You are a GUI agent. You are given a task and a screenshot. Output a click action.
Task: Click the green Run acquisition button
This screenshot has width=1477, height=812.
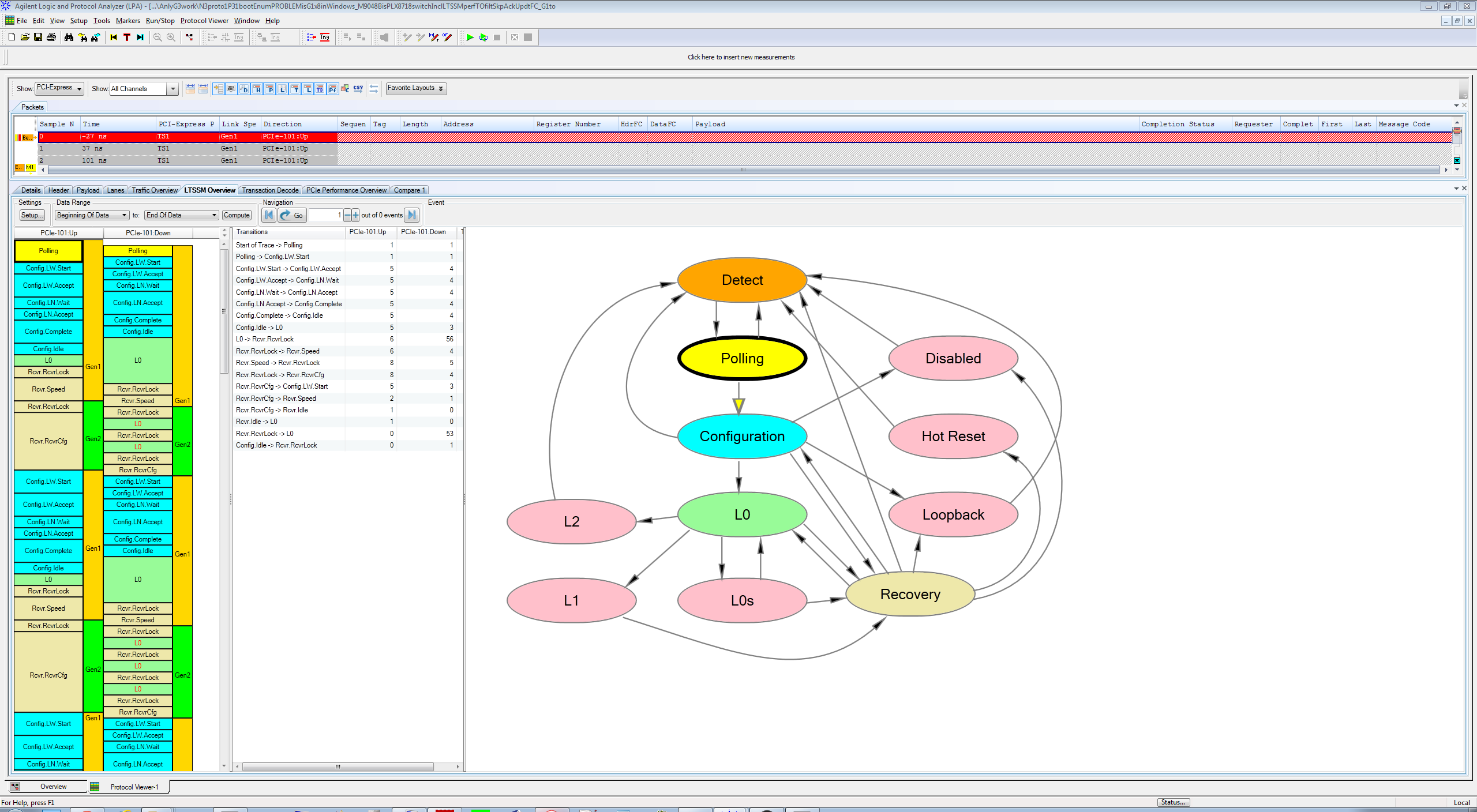click(x=470, y=37)
